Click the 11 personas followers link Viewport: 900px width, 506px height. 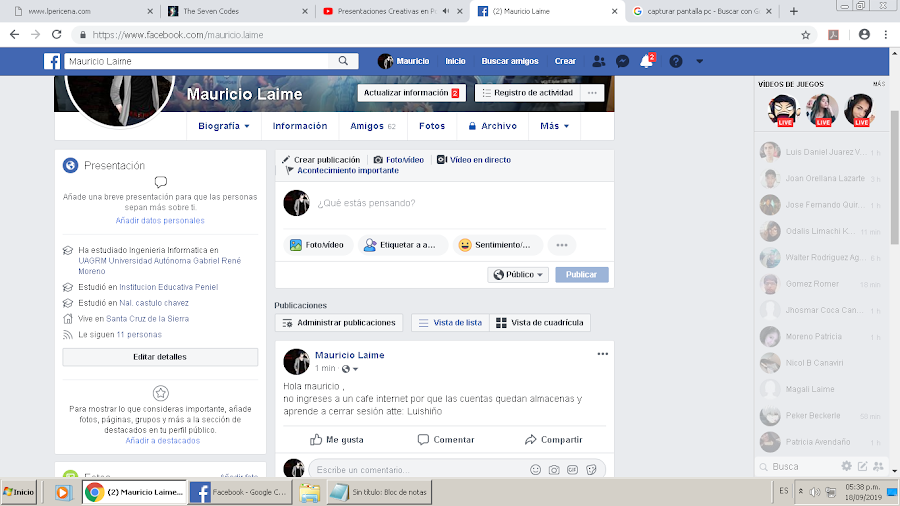[x=139, y=335]
